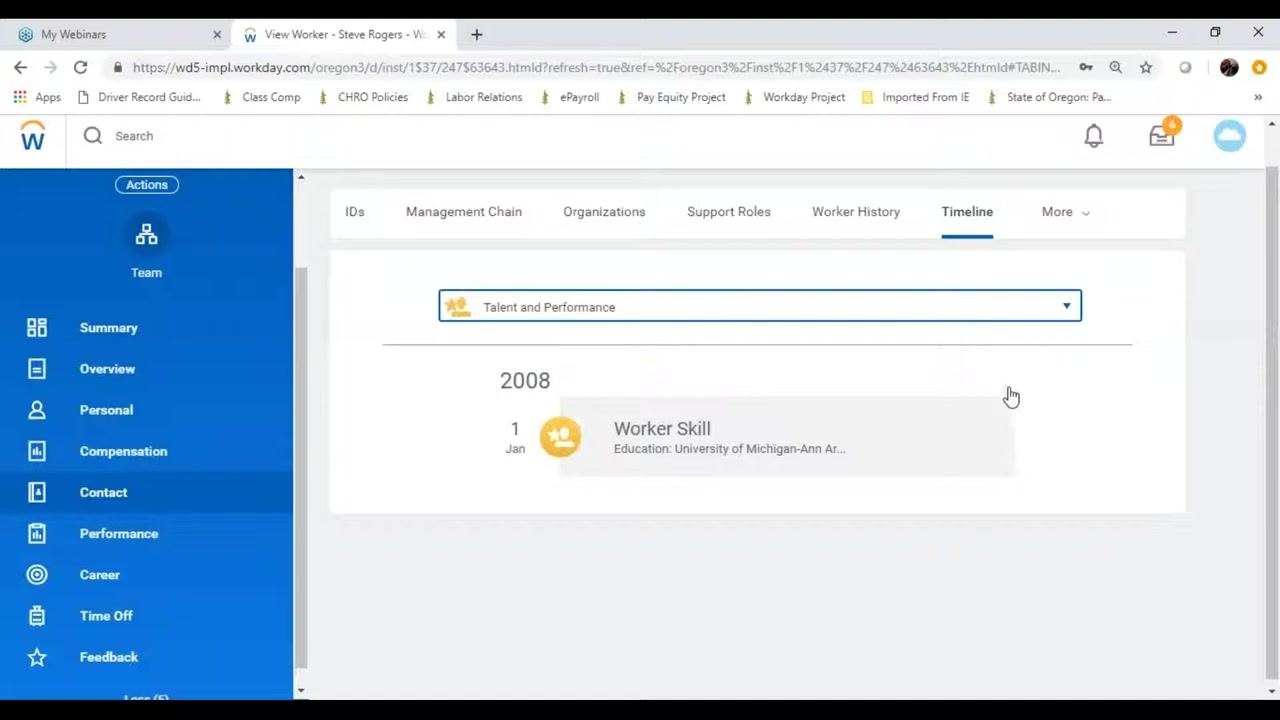Click the Actions button

(147, 185)
